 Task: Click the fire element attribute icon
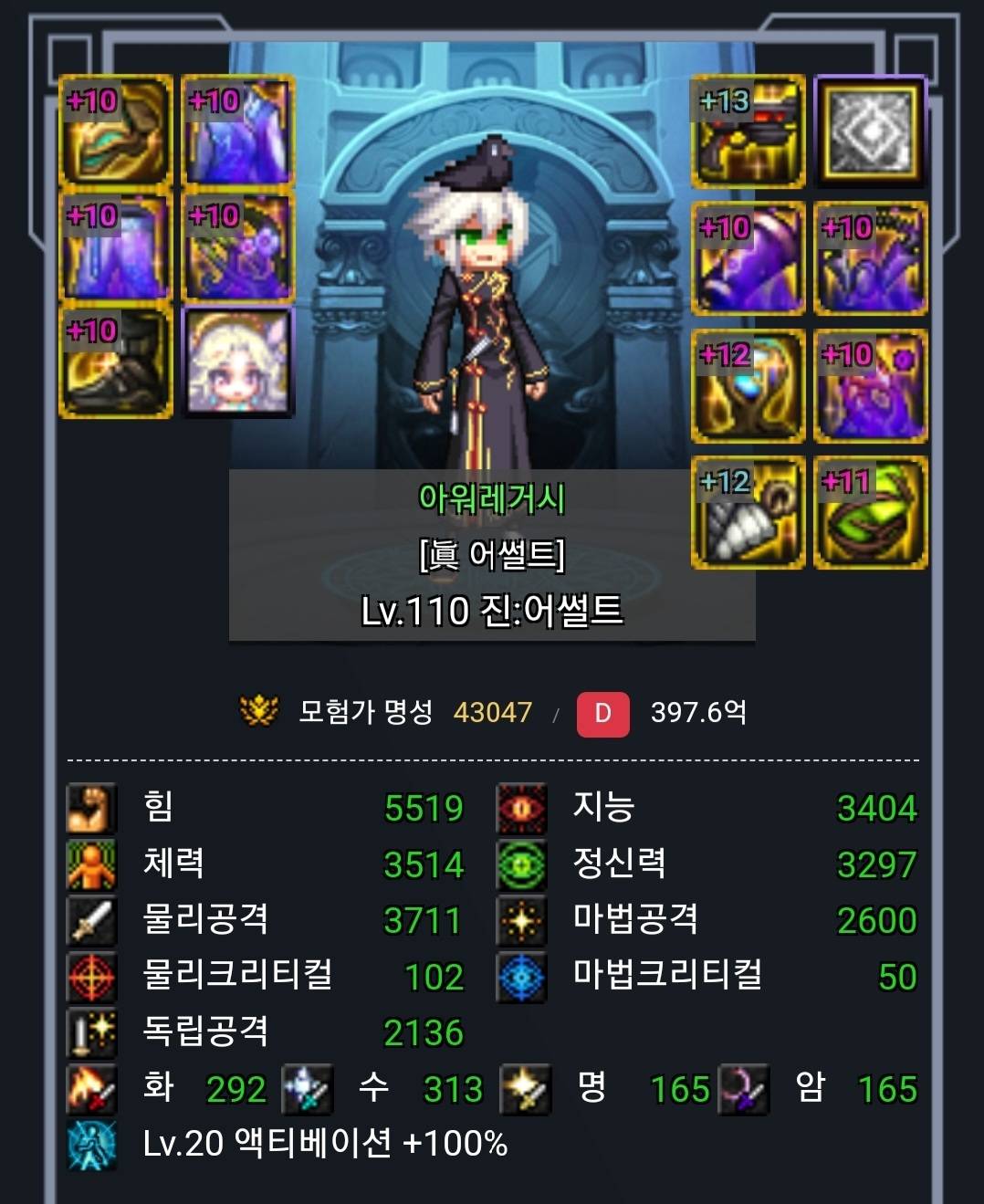(x=91, y=1090)
